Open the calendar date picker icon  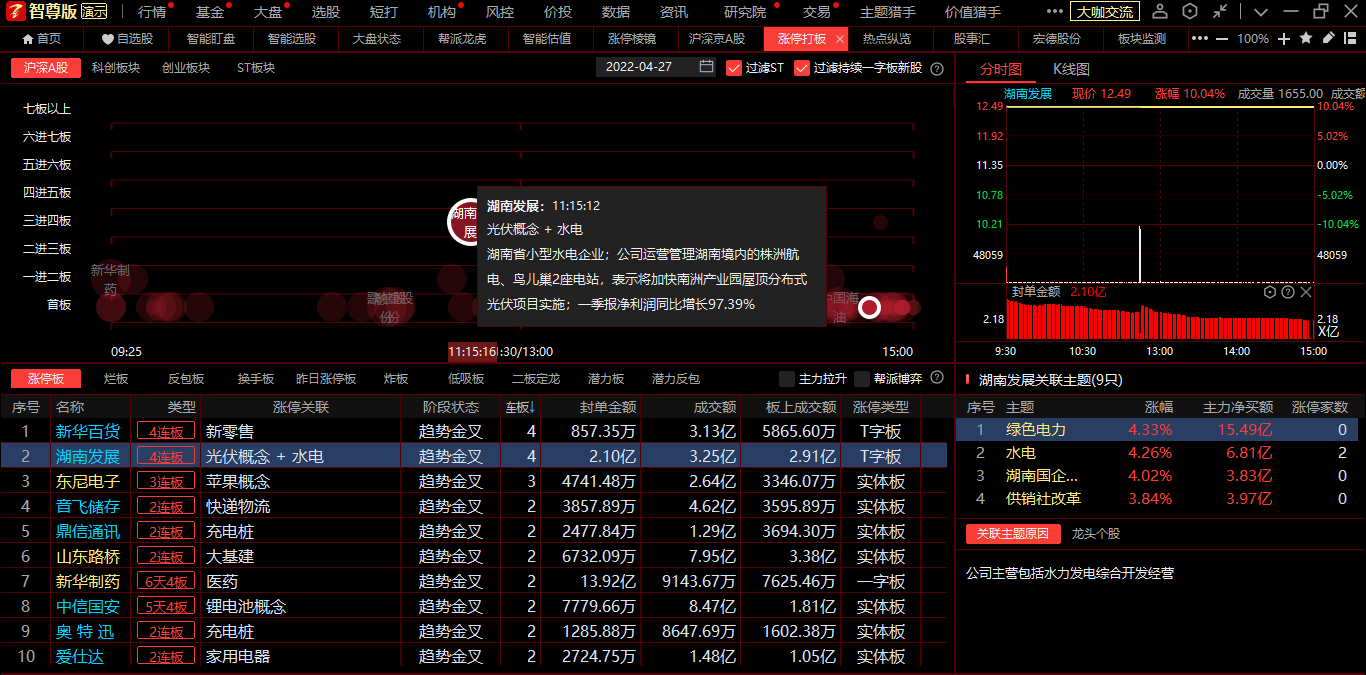tap(706, 67)
